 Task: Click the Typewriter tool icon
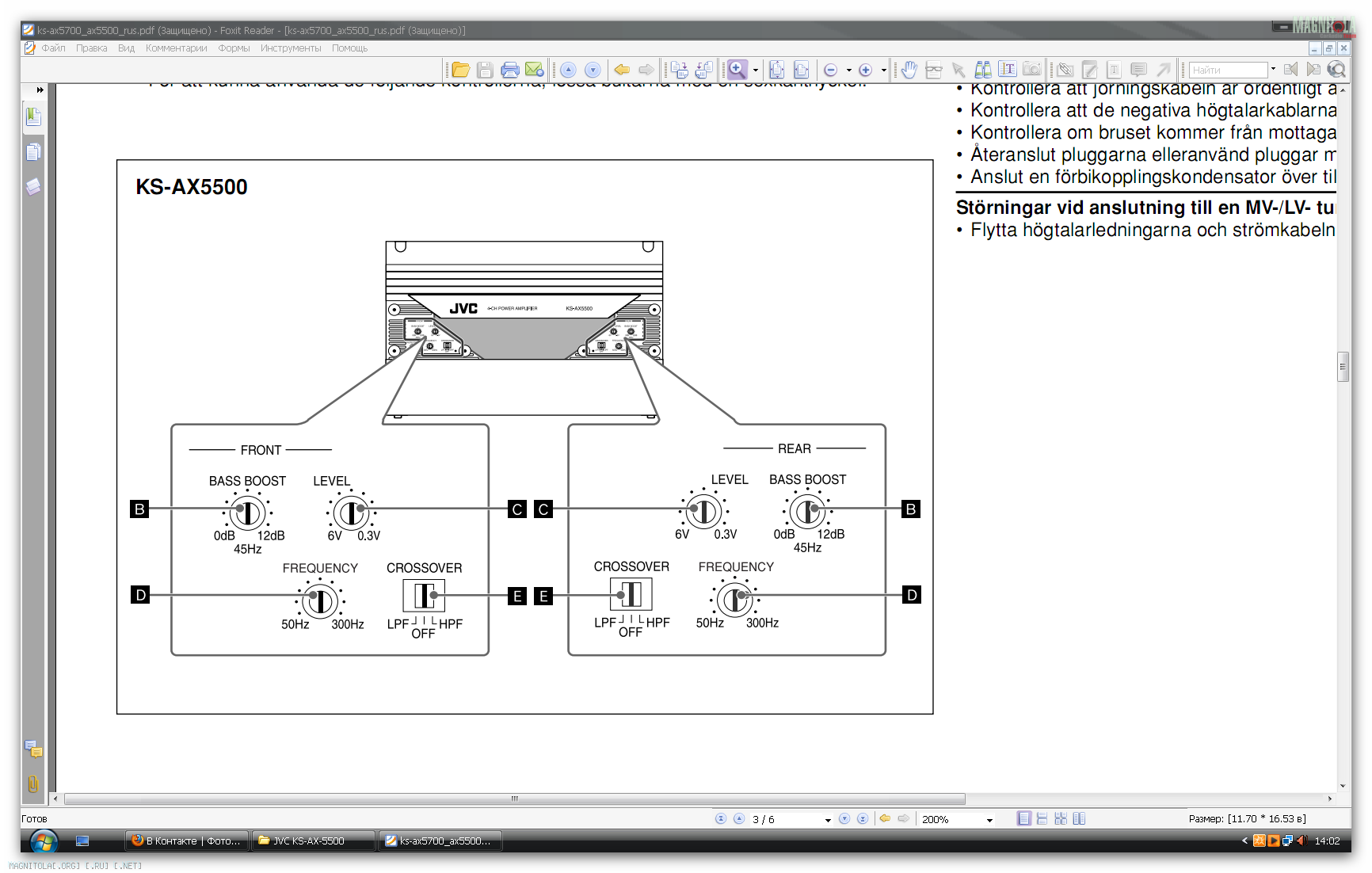tap(1114, 70)
